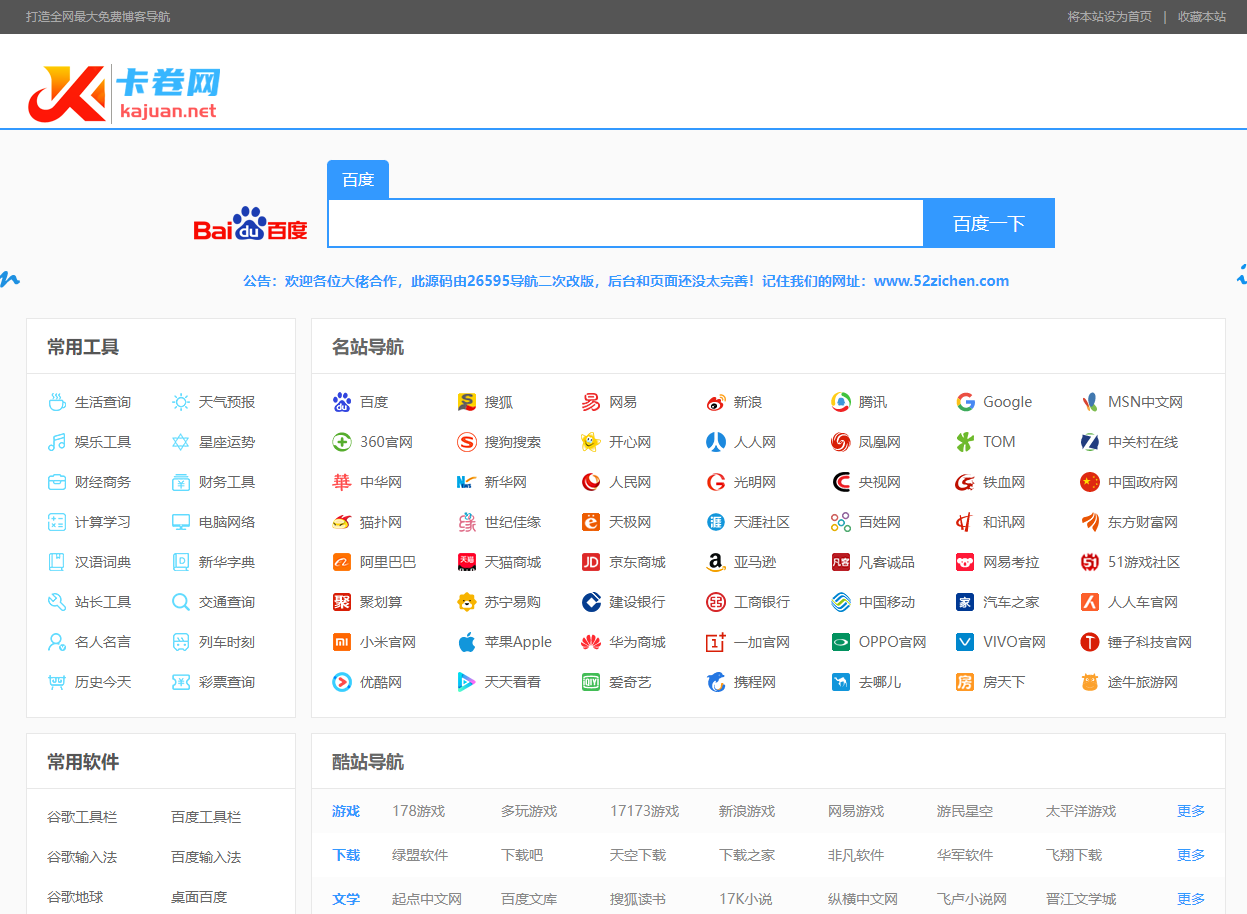The height and width of the screenshot is (914, 1247).
Task: Click the Baidu logo beside the search box
Action: [x=250, y=224]
